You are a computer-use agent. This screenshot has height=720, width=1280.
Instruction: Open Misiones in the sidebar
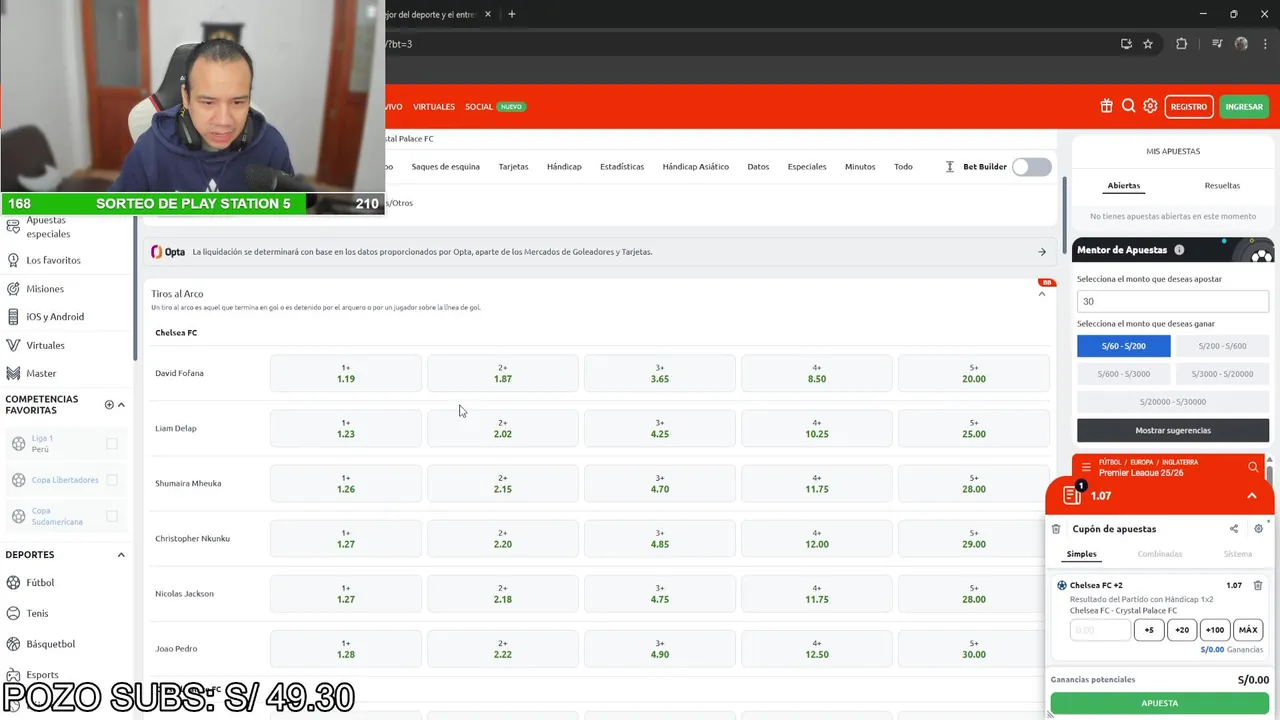[x=45, y=289]
